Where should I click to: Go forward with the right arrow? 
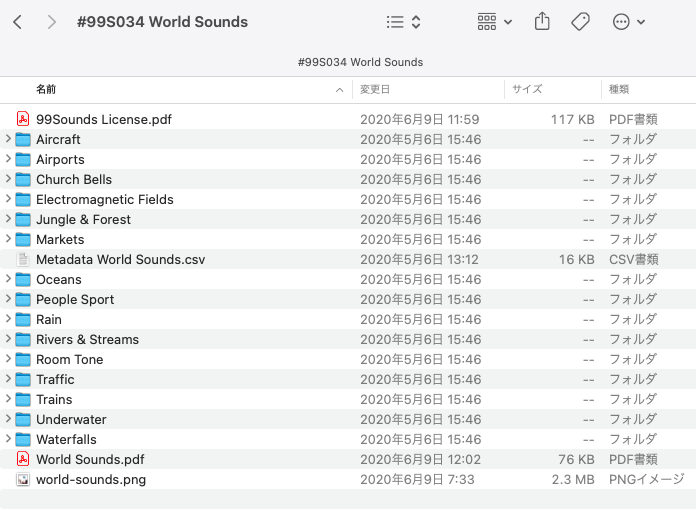(51, 22)
